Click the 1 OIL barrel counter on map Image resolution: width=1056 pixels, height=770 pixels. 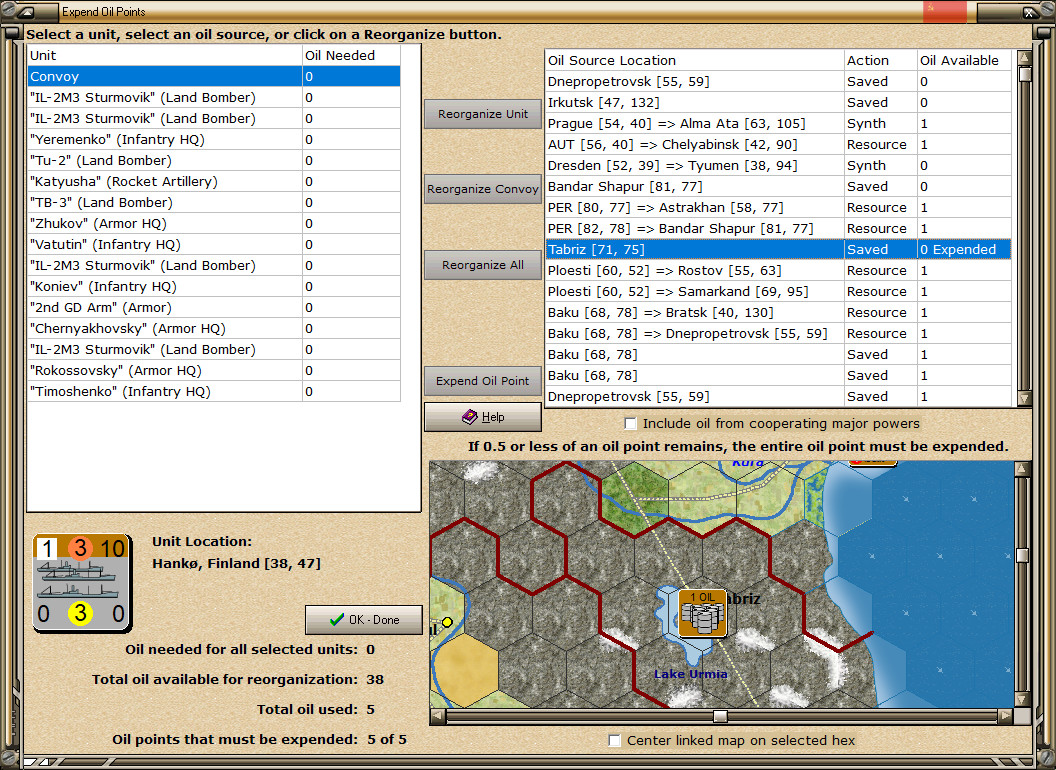(702, 613)
